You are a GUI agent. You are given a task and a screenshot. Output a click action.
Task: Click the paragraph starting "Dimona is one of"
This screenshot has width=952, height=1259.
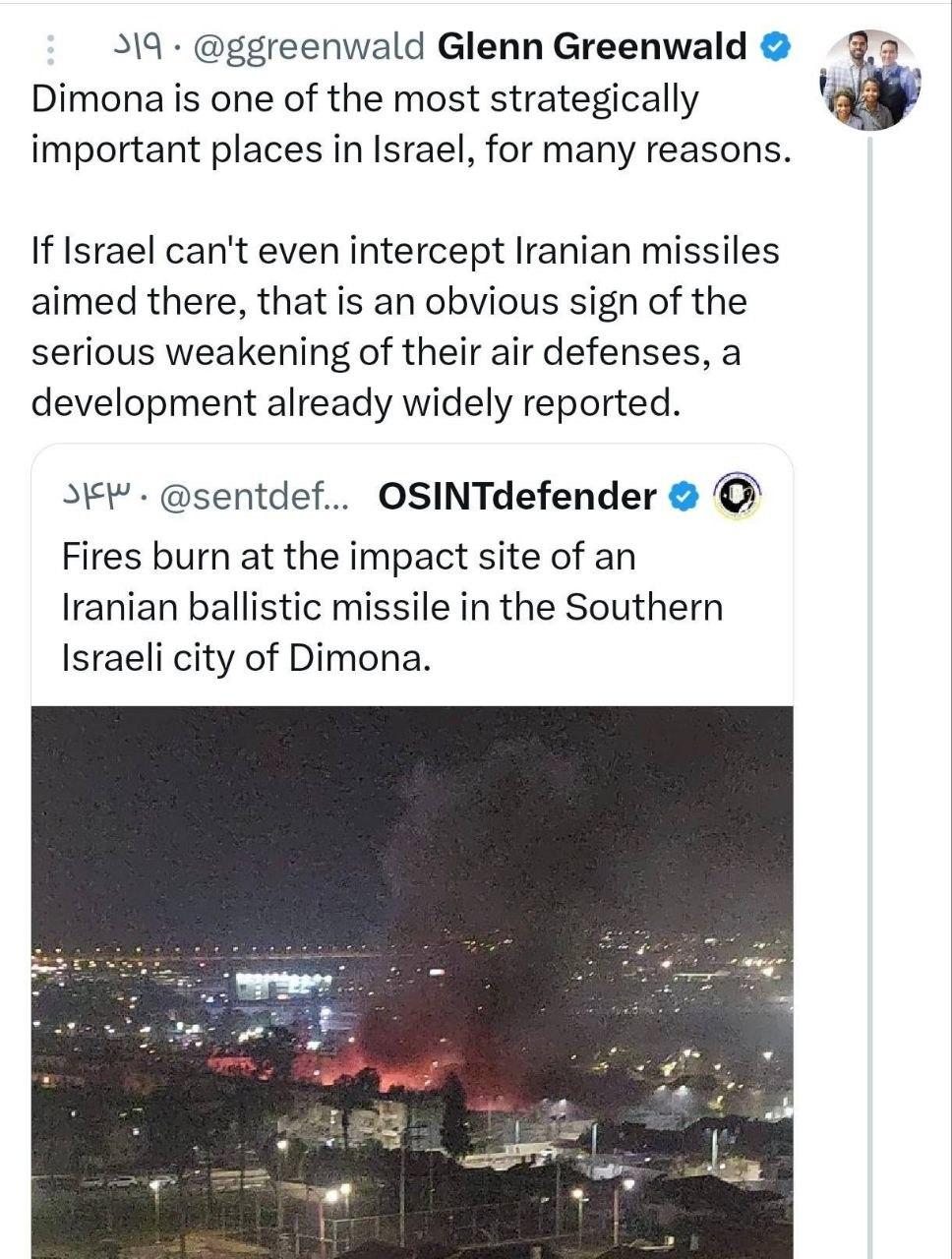point(410,124)
